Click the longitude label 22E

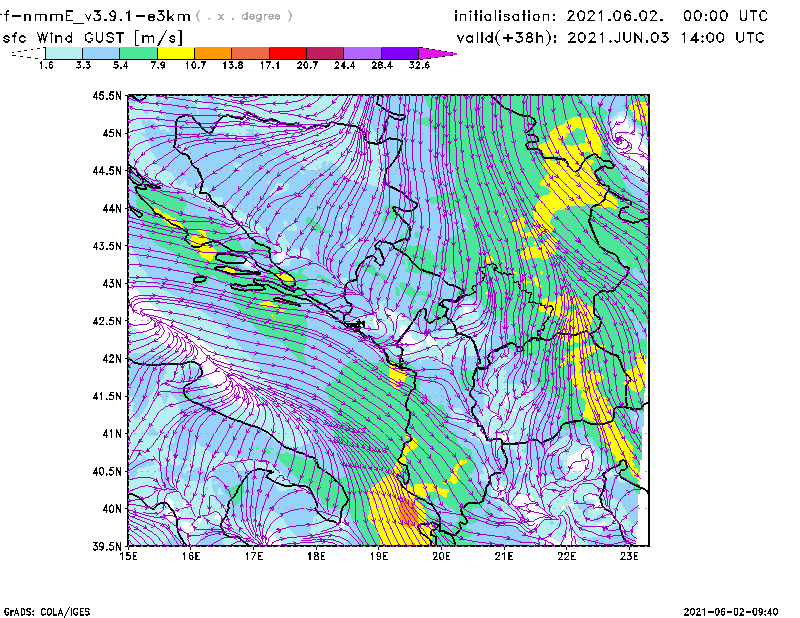click(x=567, y=556)
